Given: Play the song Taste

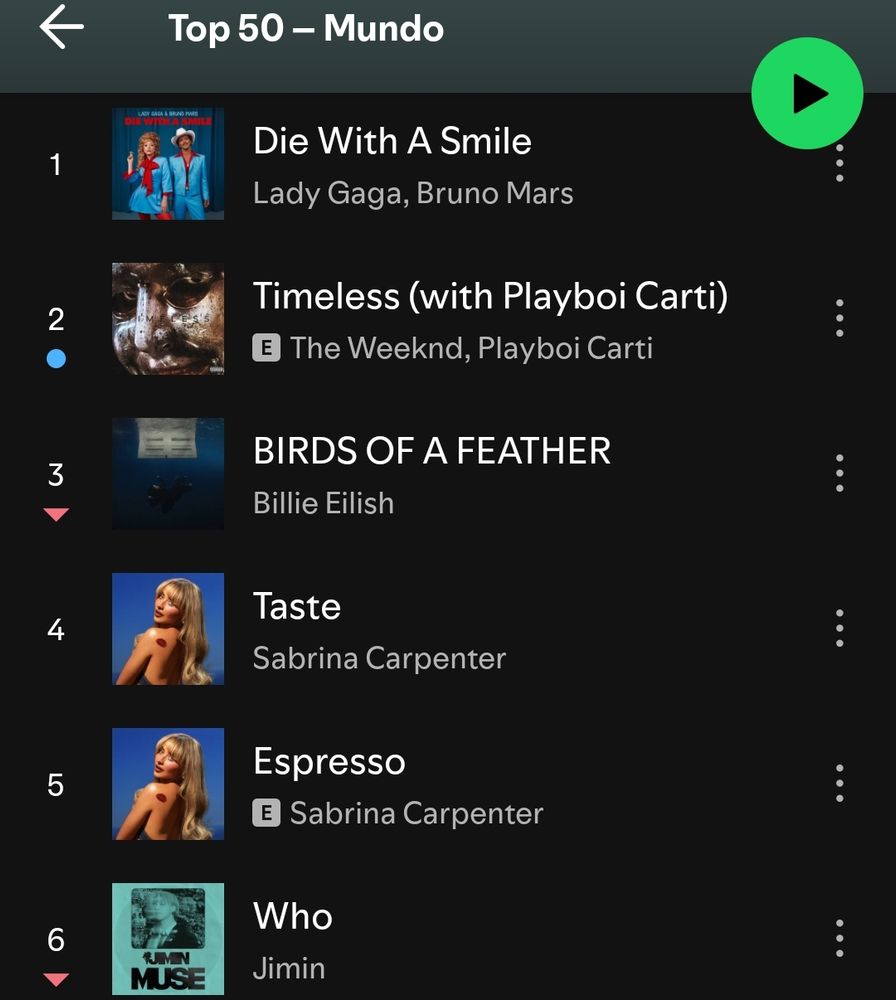Looking at the screenshot, I should pos(448,629).
